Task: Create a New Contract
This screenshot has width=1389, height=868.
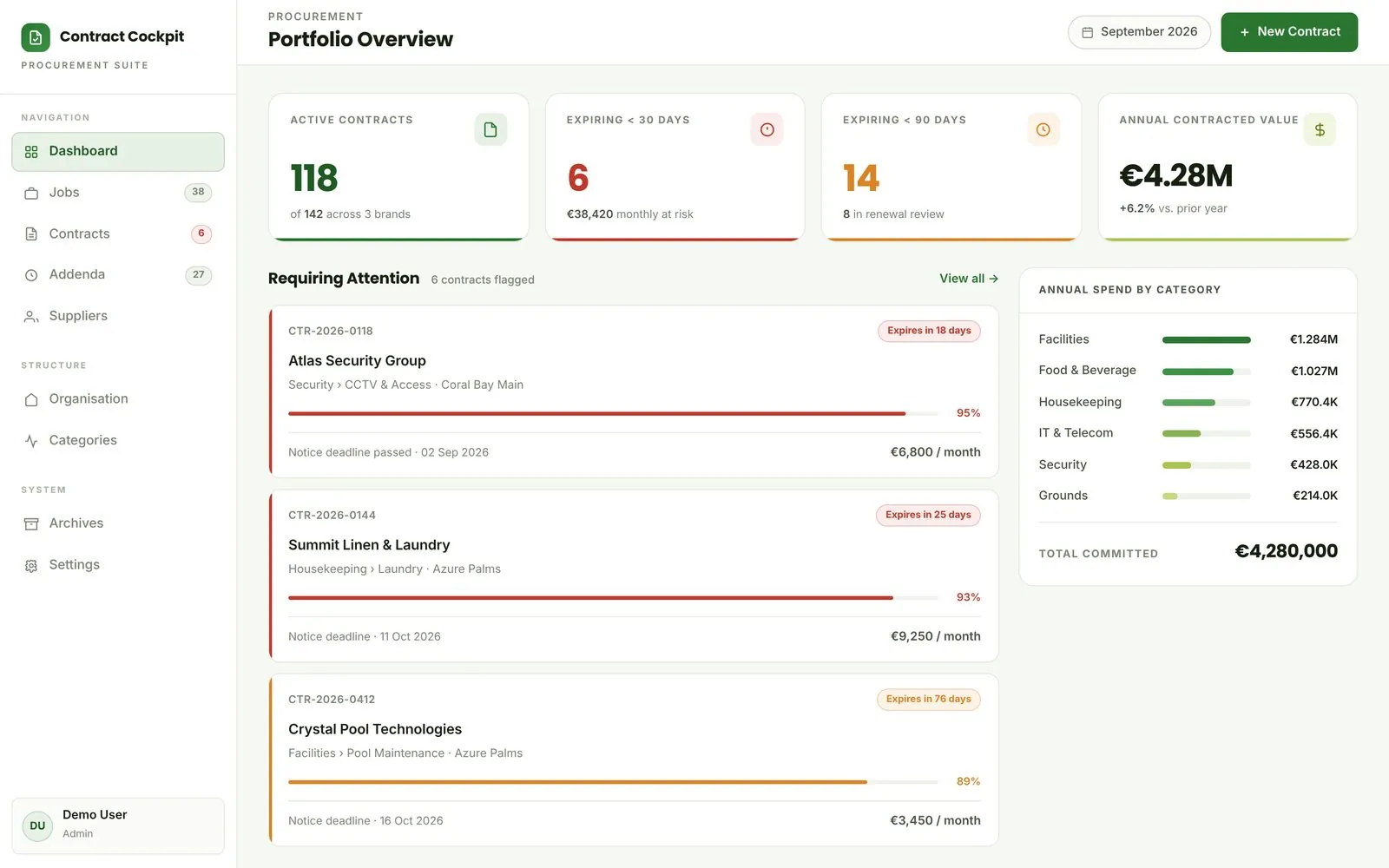Action: point(1289,32)
